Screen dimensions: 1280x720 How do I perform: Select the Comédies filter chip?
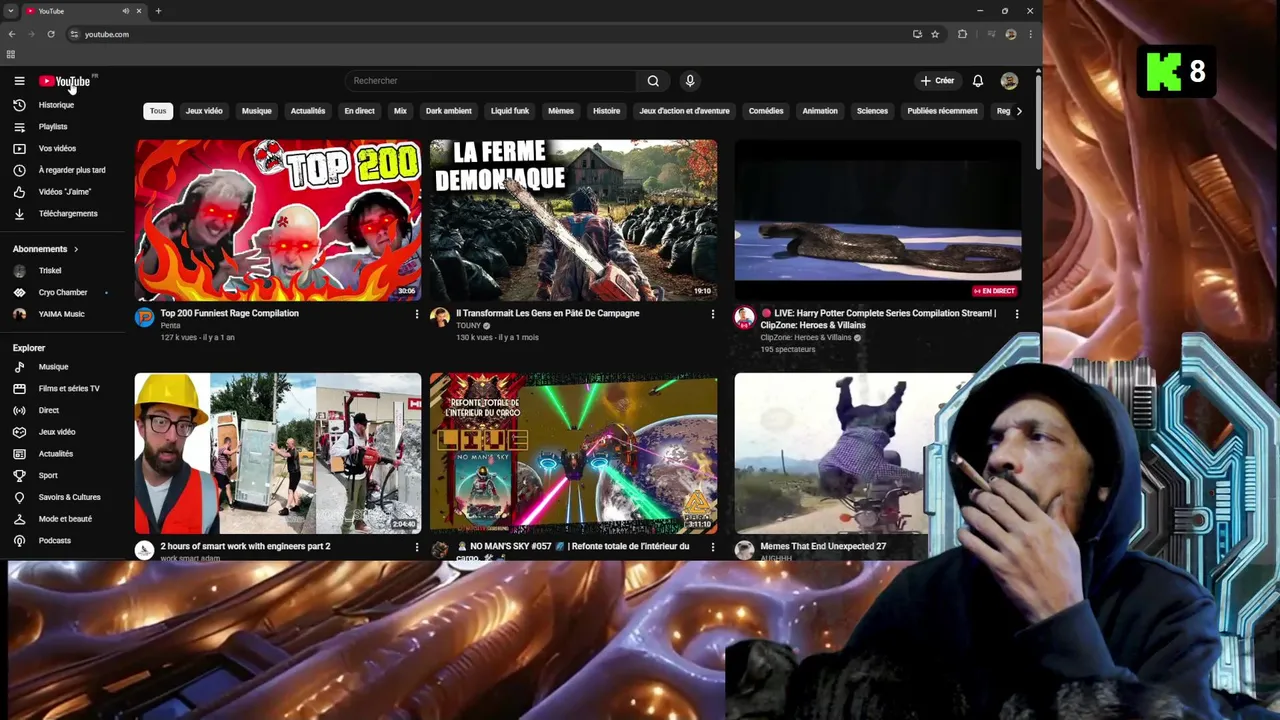click(x=766, y=111)
